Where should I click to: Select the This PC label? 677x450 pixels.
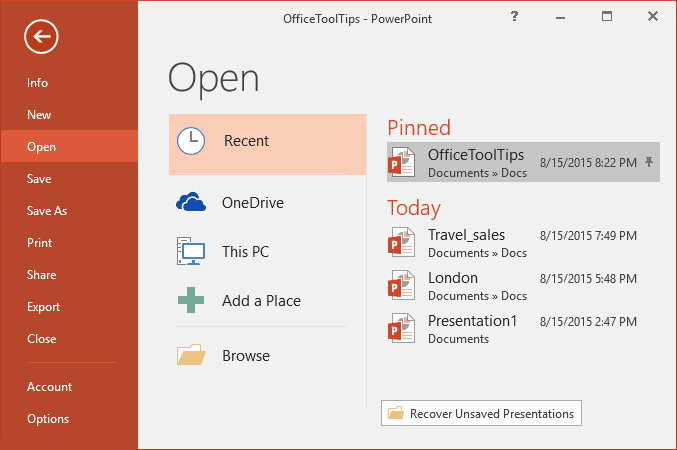[x=246, y=251]
